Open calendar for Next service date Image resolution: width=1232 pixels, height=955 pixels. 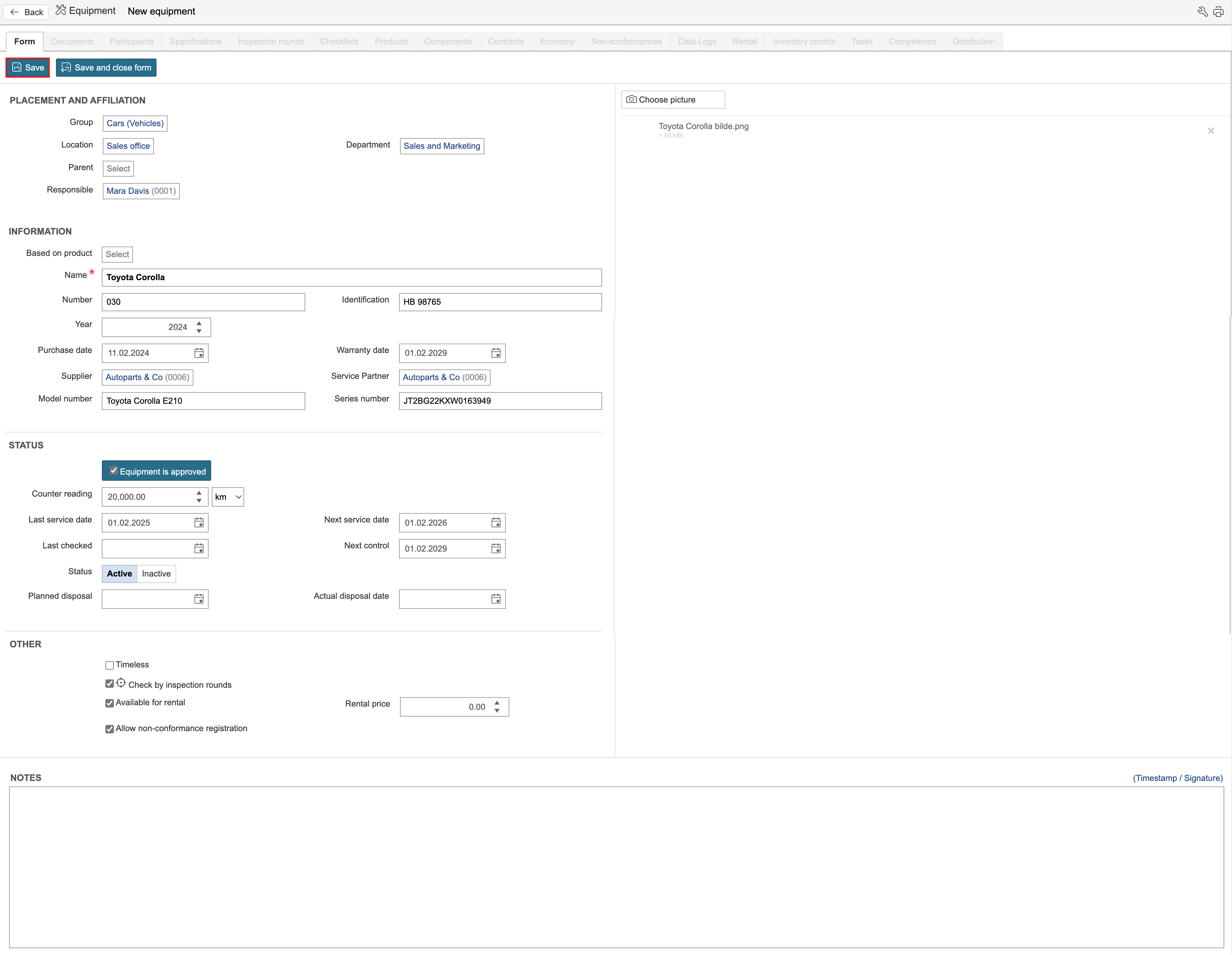pos(495,523)
